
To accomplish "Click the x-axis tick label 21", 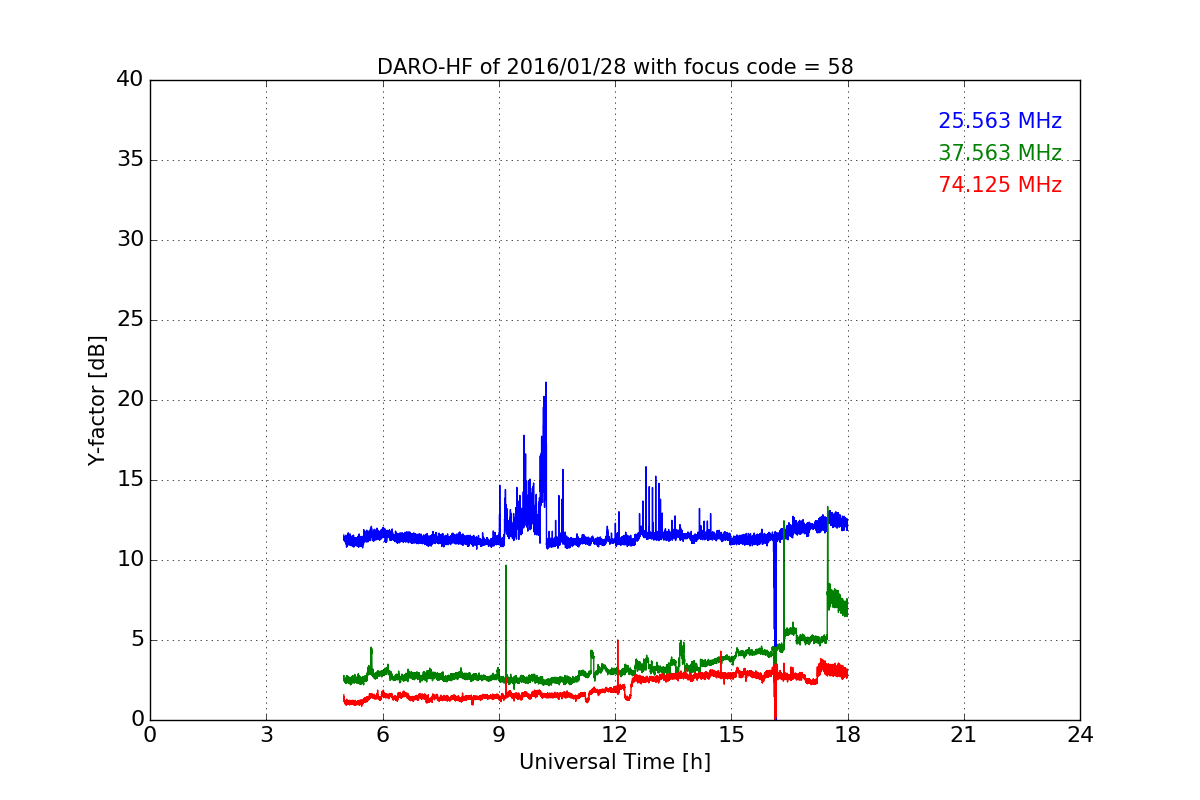I will pyautogui.click(x=964, y=735).
